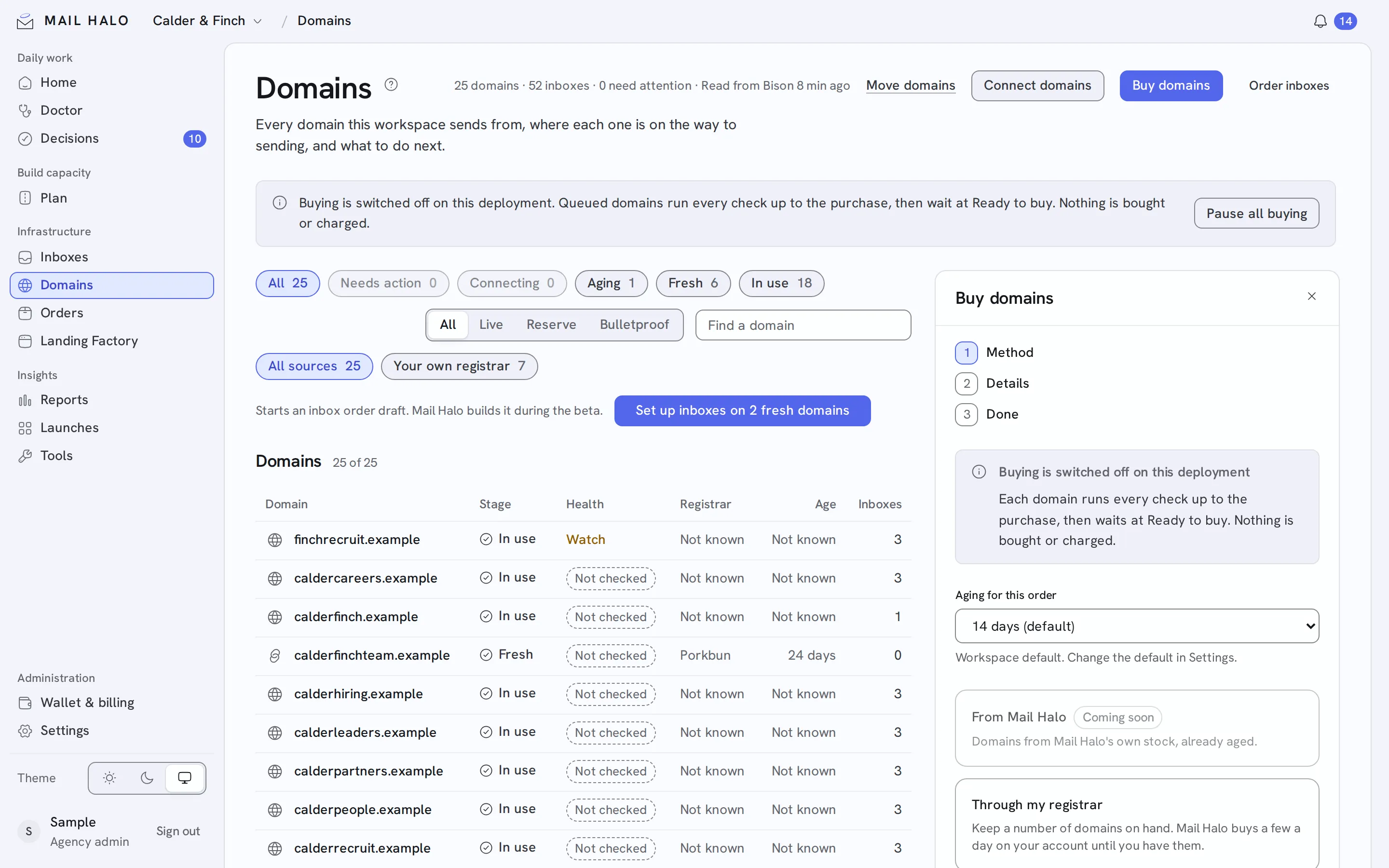This screenshot has height=868, width=1389.
Task: Select the Bulletproof segment tab
Action: tap(634, 325)
